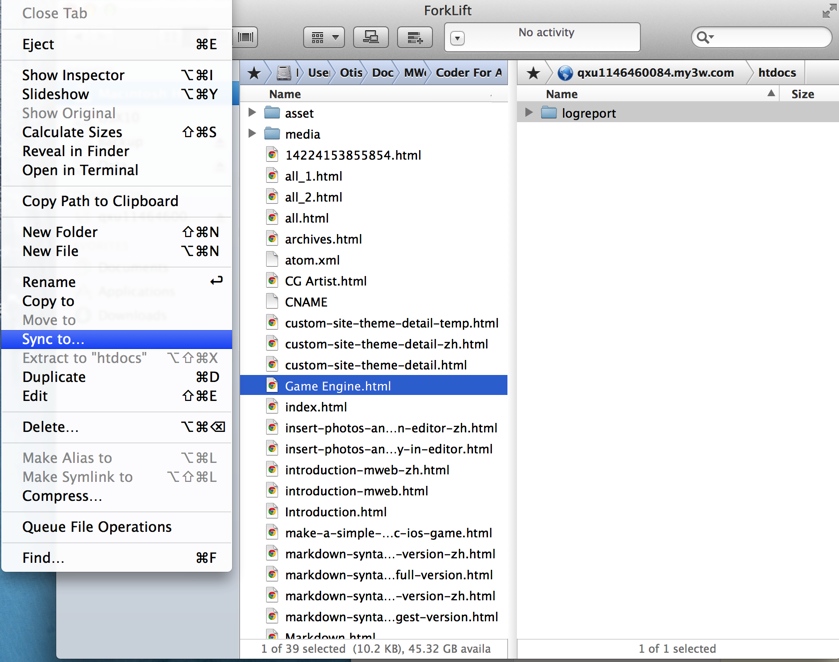Click the index.html file icon
The image size is (839, 662).
pos(272,407)
